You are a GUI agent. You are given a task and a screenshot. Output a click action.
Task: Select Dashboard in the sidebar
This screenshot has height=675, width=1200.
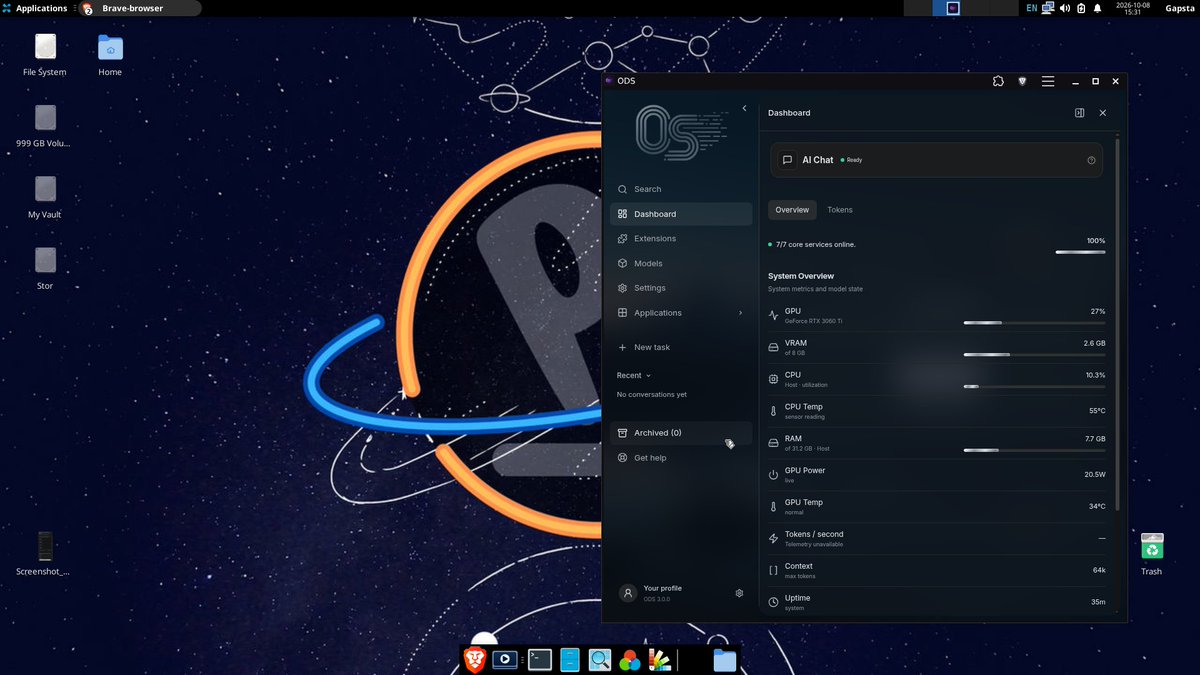click(x=681, y=214)
